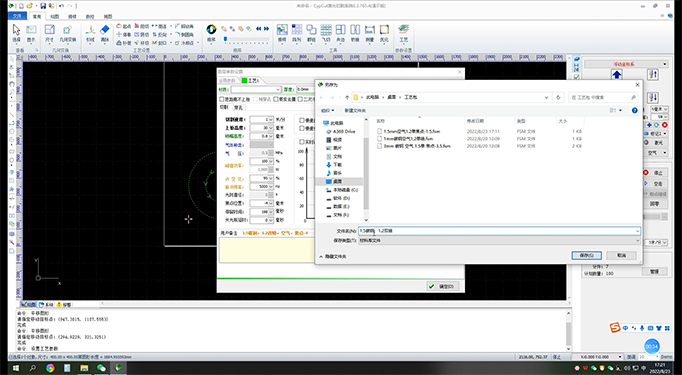
Task: Open the material dropdown in layer dialog
Action: pyautogui.click(x=256, y=90)
